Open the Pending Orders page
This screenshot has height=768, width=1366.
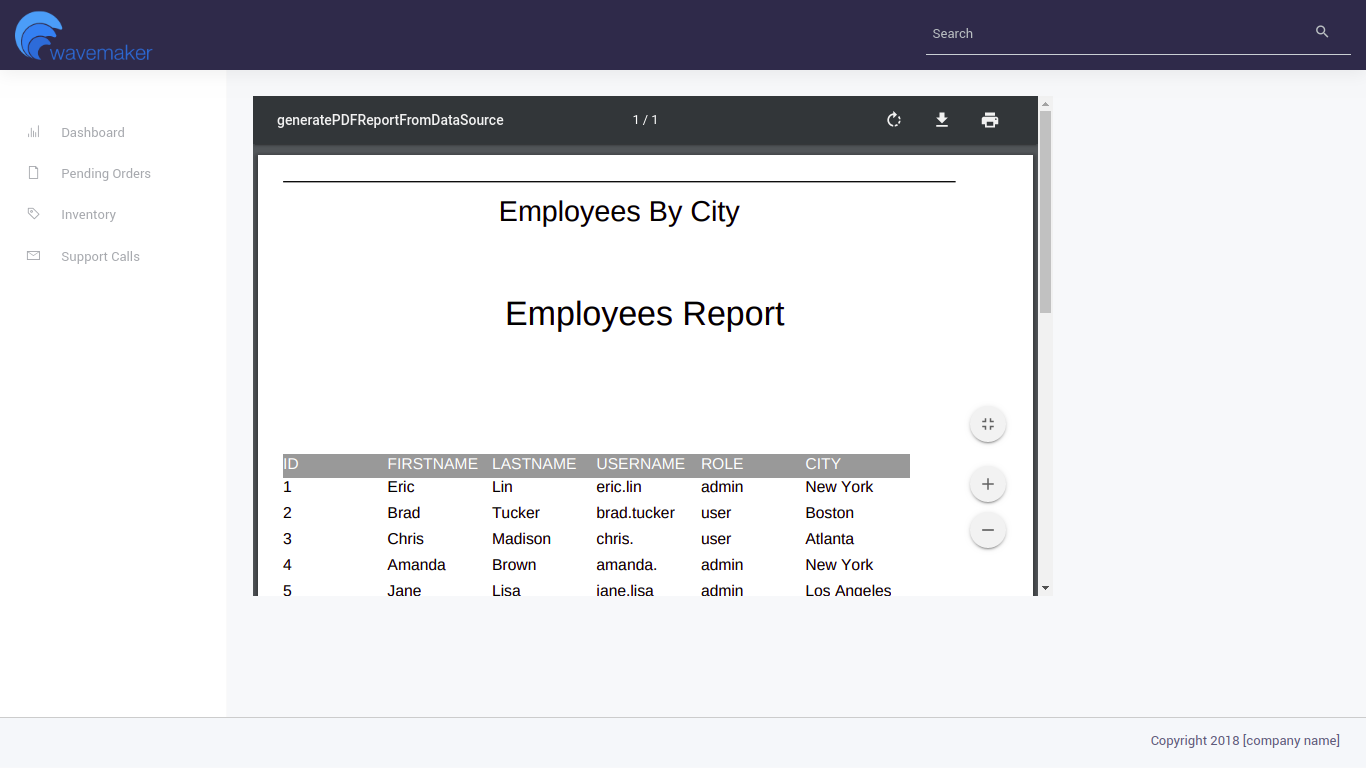coord(106,173)
